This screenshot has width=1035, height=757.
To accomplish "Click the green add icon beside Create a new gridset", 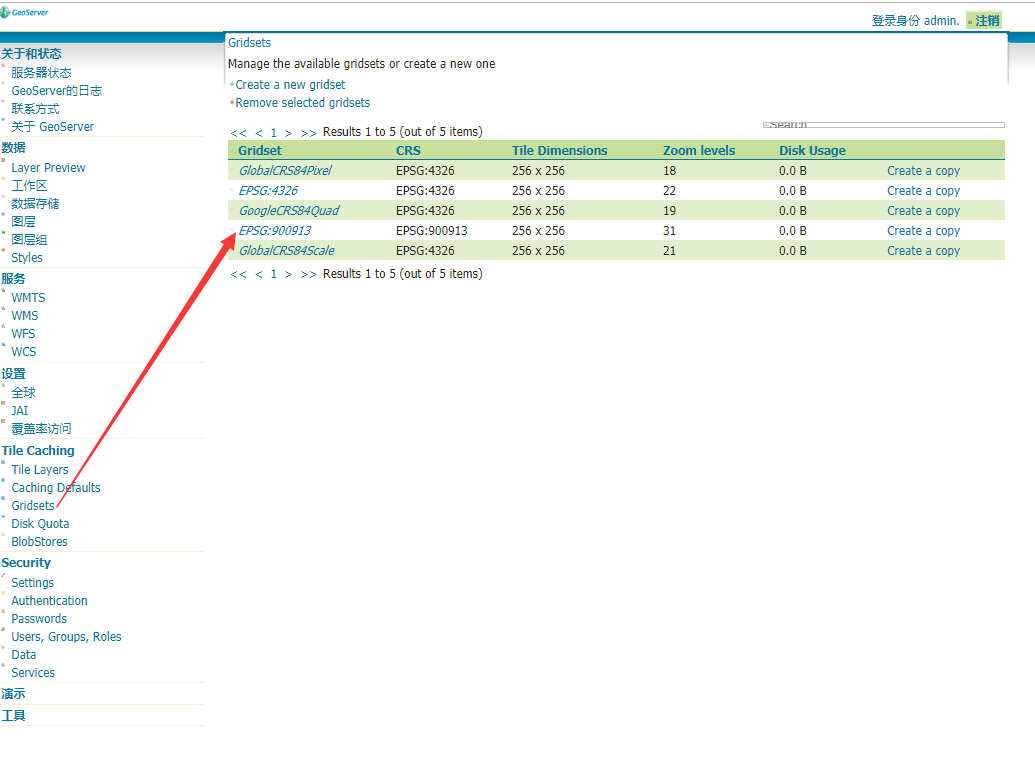I will [232, 85].
